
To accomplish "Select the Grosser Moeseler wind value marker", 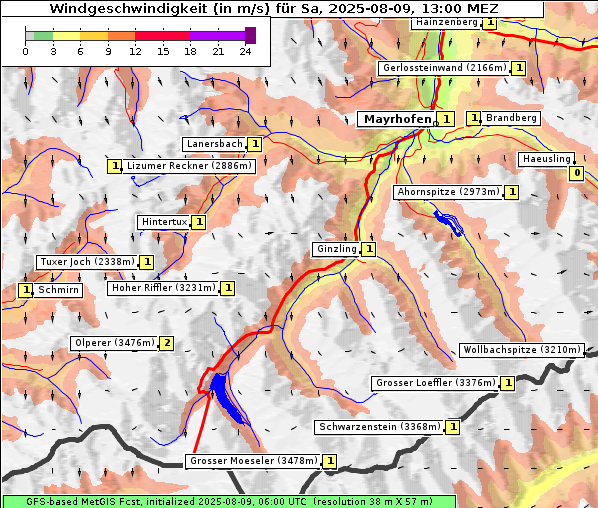I will 330,461.
